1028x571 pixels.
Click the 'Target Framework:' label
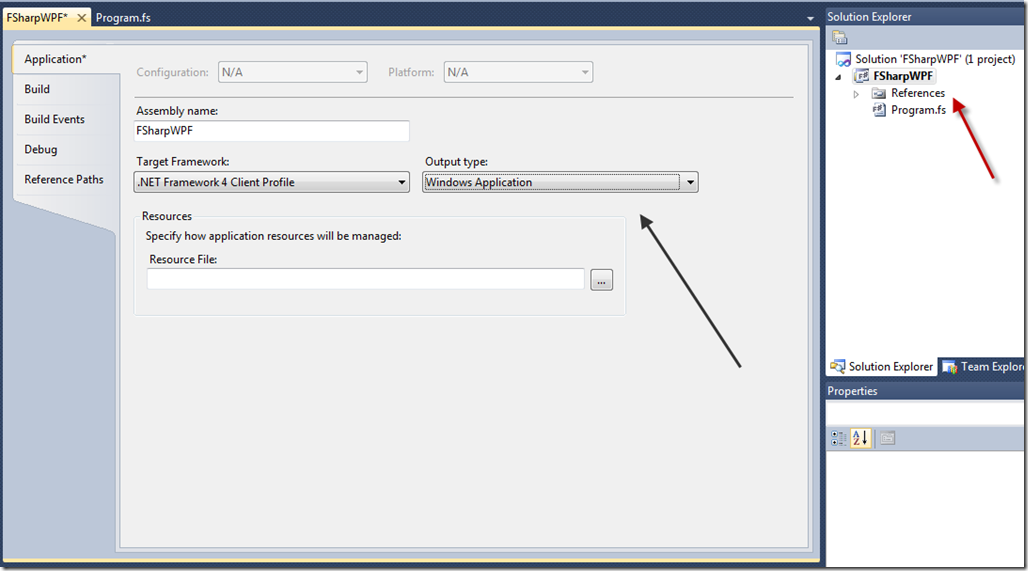[x=182, y=161]
